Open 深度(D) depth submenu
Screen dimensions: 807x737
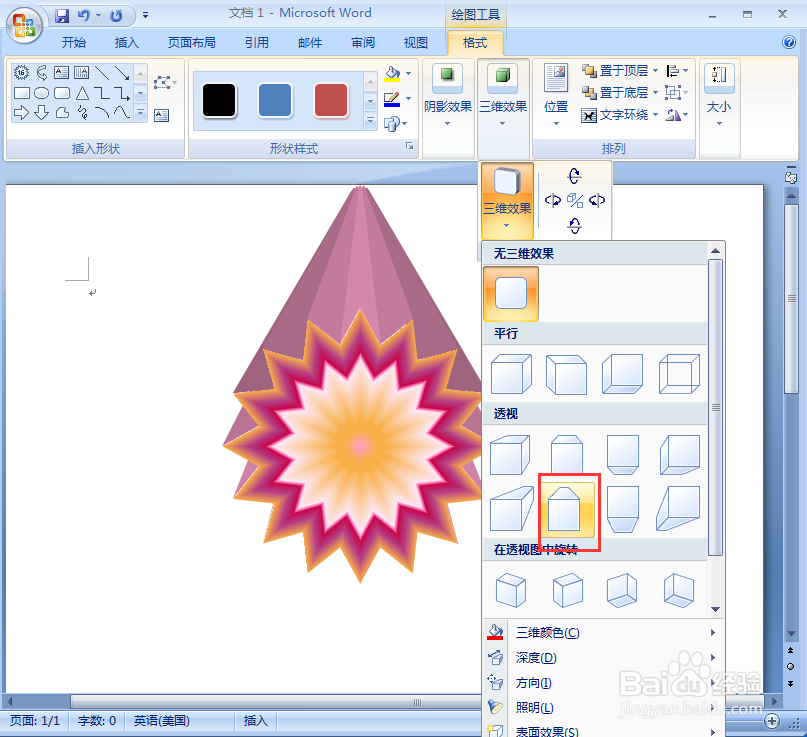pos(602,658)
